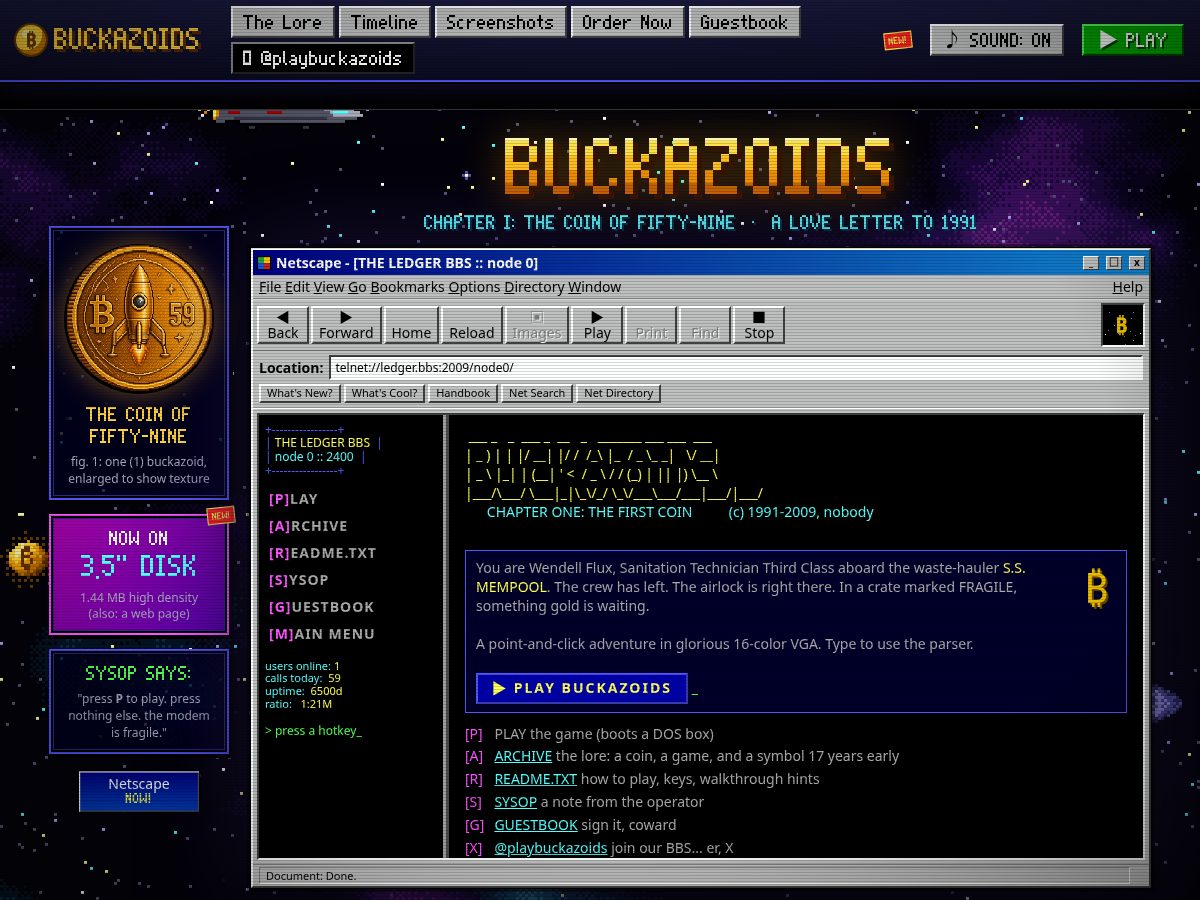Click the @playbuckazoids header button
This screenshot has height=900, width=1200.
click(x=322, y=58)
